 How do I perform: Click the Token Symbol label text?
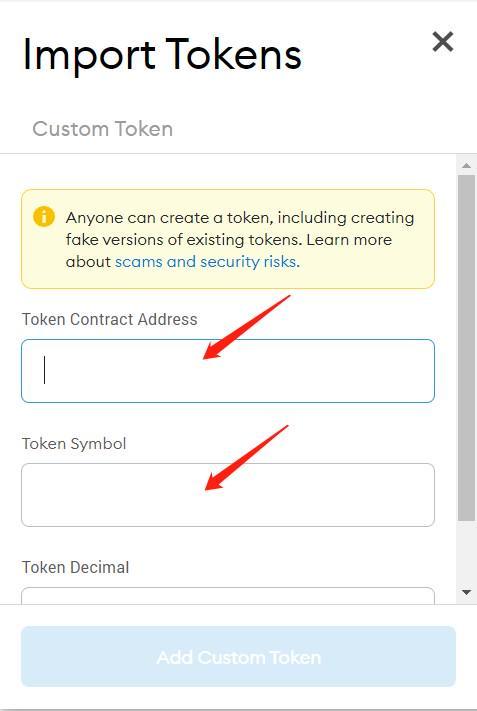pos(74,443)
